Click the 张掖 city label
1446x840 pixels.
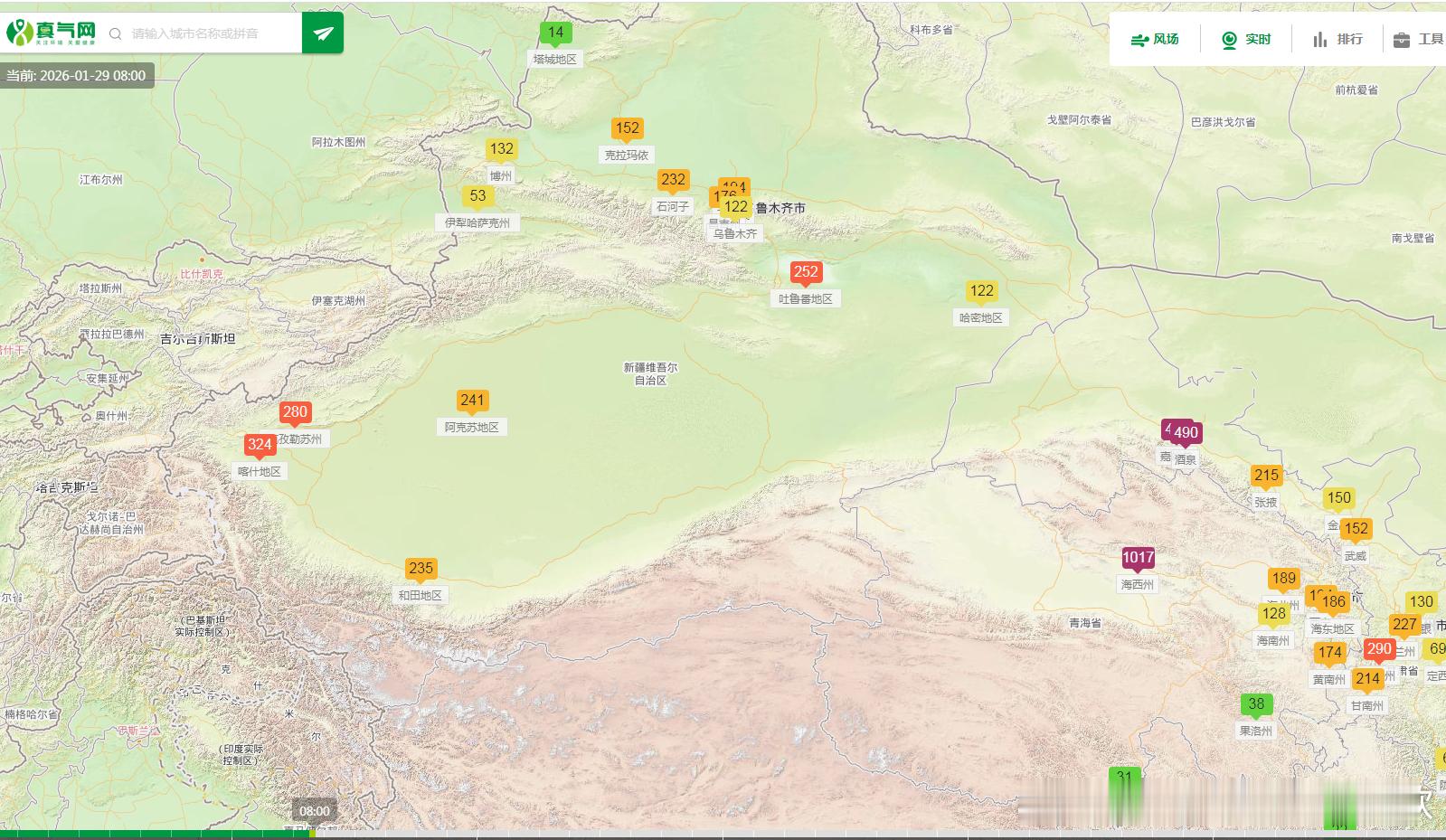click(1266, 502)
